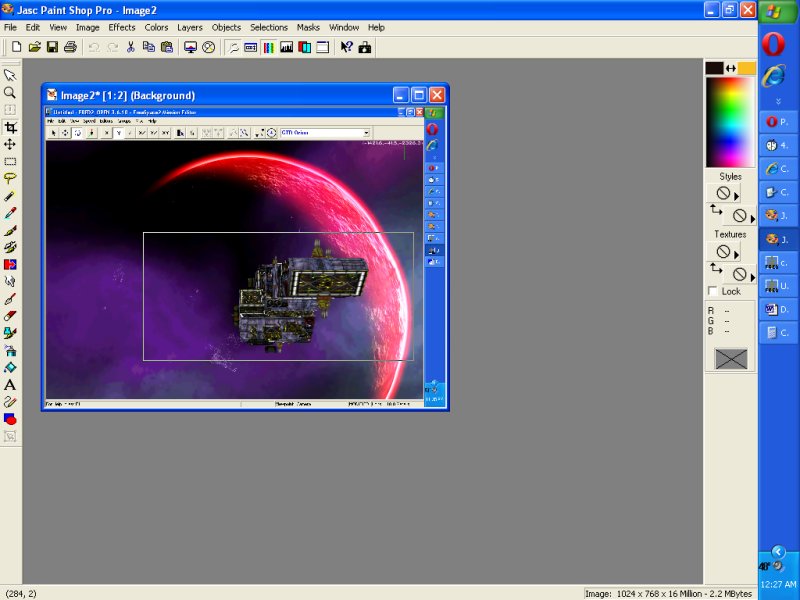Open the Full Screen Preview monitor icon

[190, 47]
